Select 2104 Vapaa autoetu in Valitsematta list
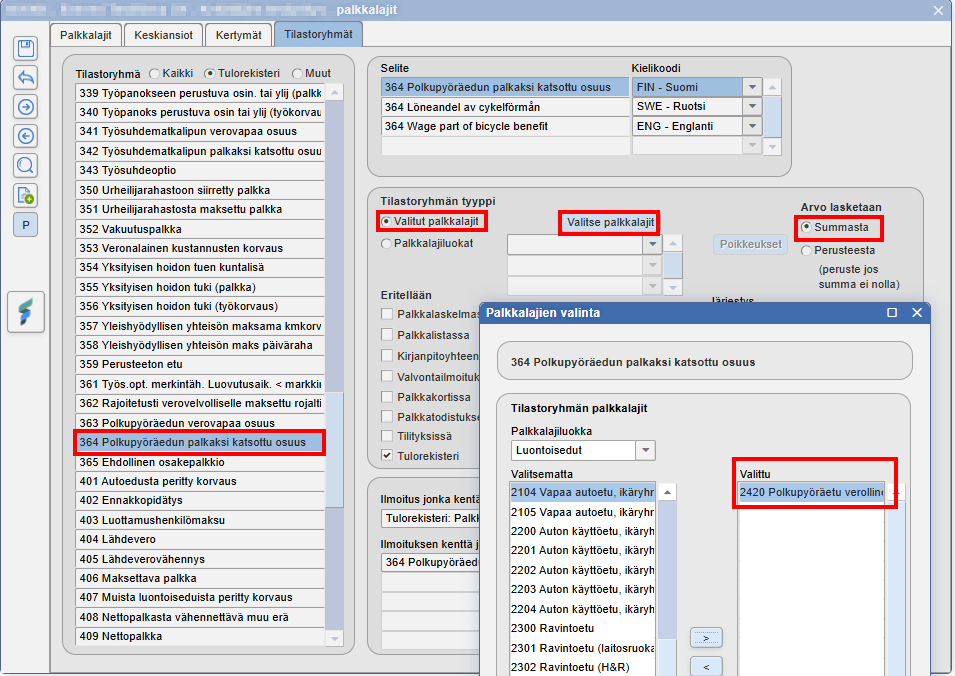Image resolution: width=955 pixels, height=676 pixels. [x=582, y=492]
